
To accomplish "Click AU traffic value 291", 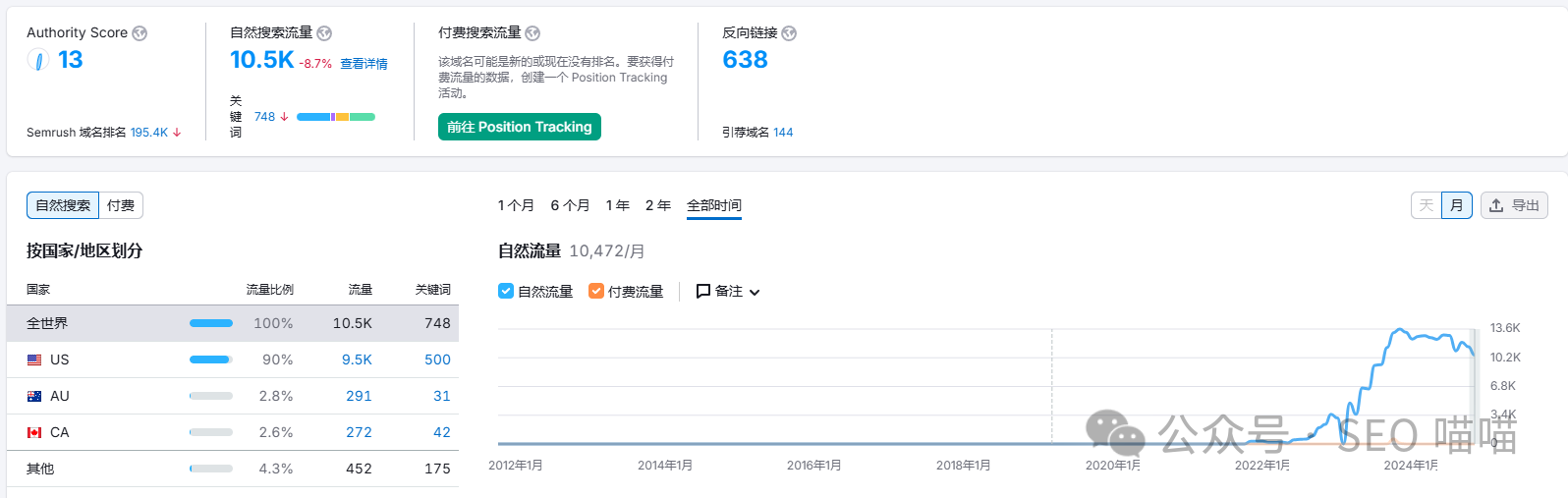I will pyautogui.click(x=359, y=396).
